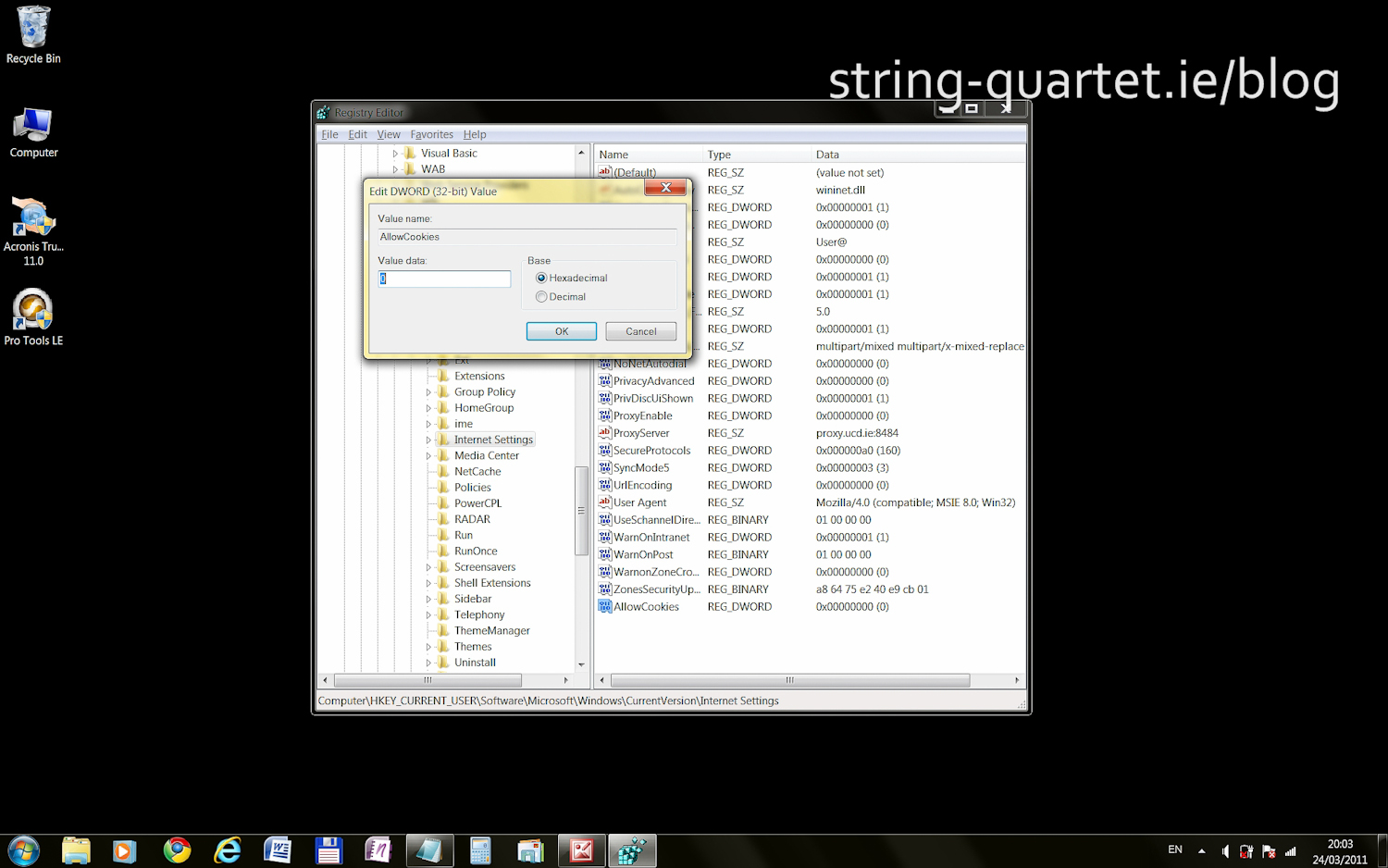Close the Edit DWORD dialog with X
The width and height of the screenshot is (1388, 868).
(665, 188)
